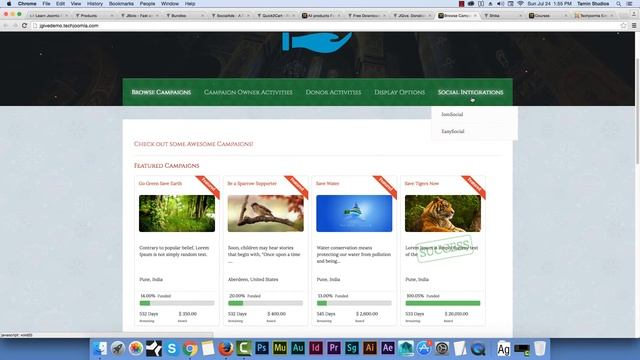Launch After Effects (Ae) from dock
640x360 pixels.
click(387, 348)
